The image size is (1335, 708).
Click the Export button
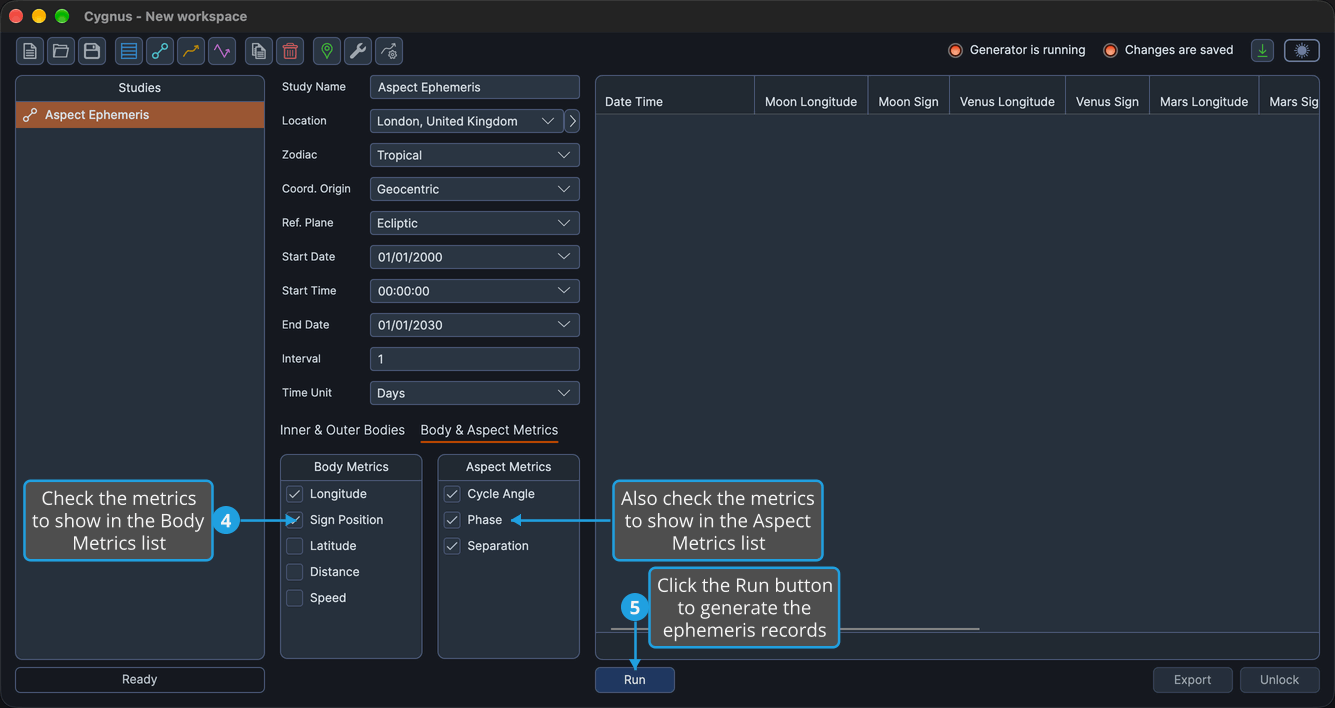coord(1192,680)
